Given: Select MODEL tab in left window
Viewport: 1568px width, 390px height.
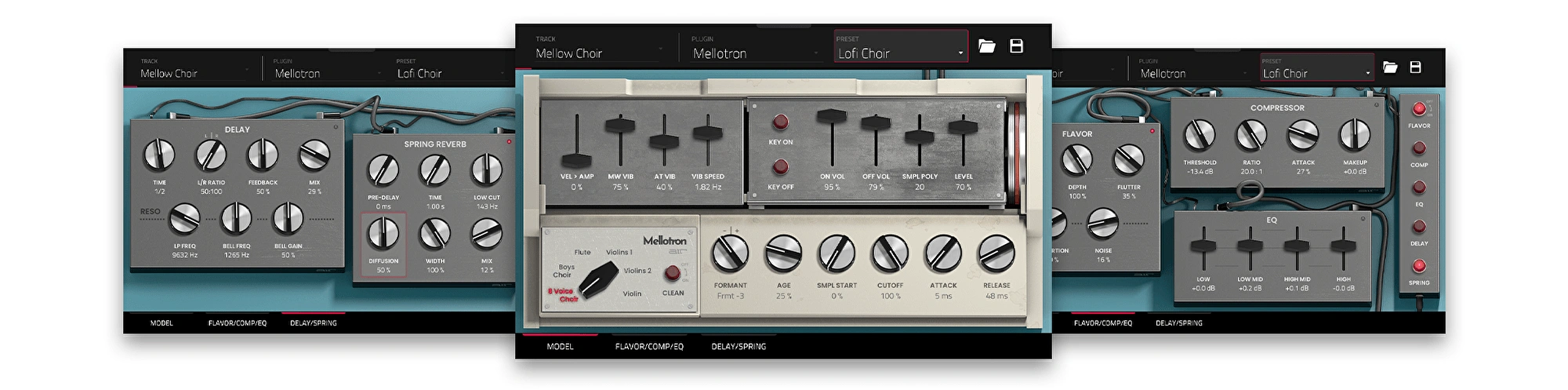Looking at the screenshot, I should coord(162,323).
